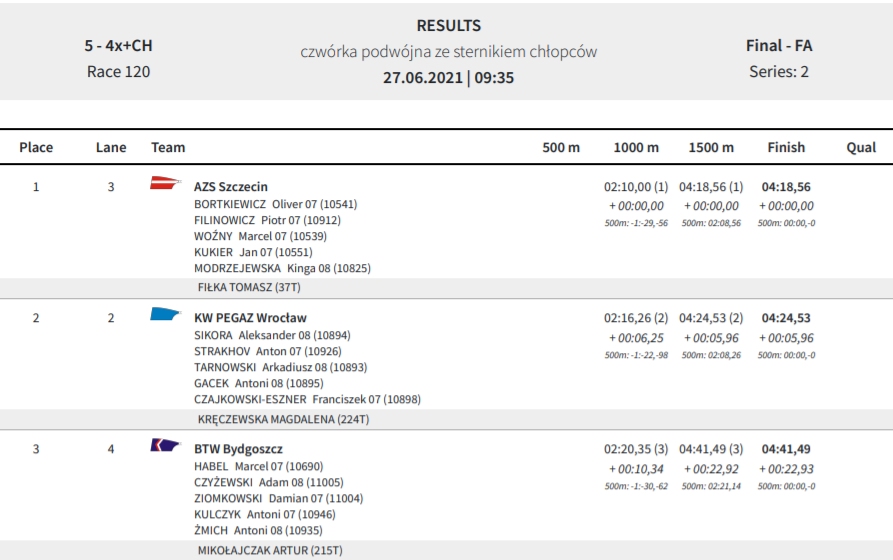Click the 1500 m column header

711,148
